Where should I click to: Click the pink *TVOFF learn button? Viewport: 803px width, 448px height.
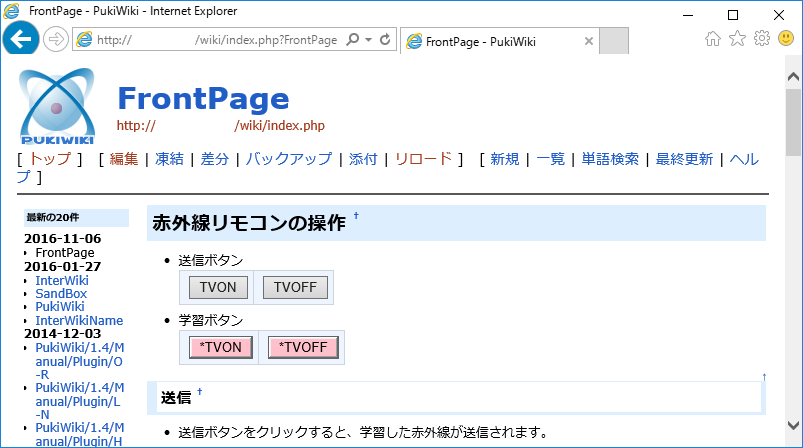(x=303, y=347)
